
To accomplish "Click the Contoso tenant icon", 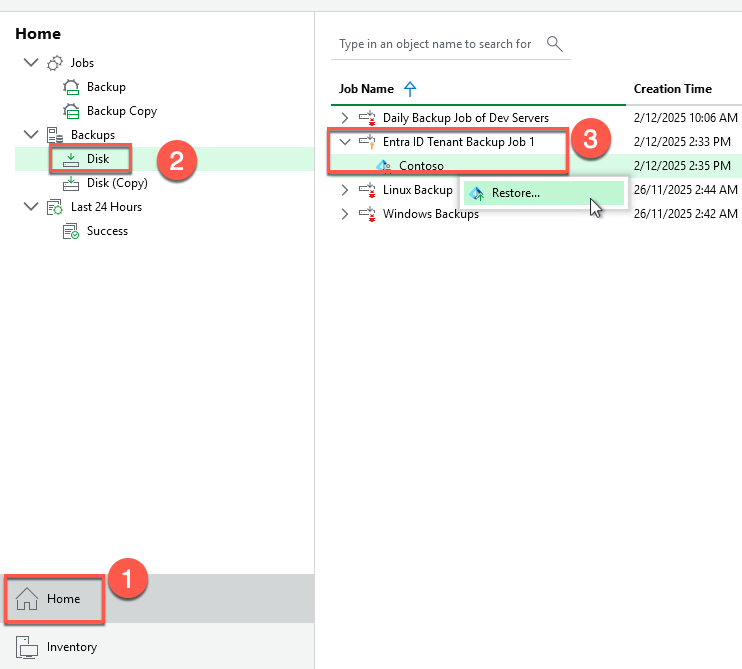I will pyautogui.click(x=383, y=166).
